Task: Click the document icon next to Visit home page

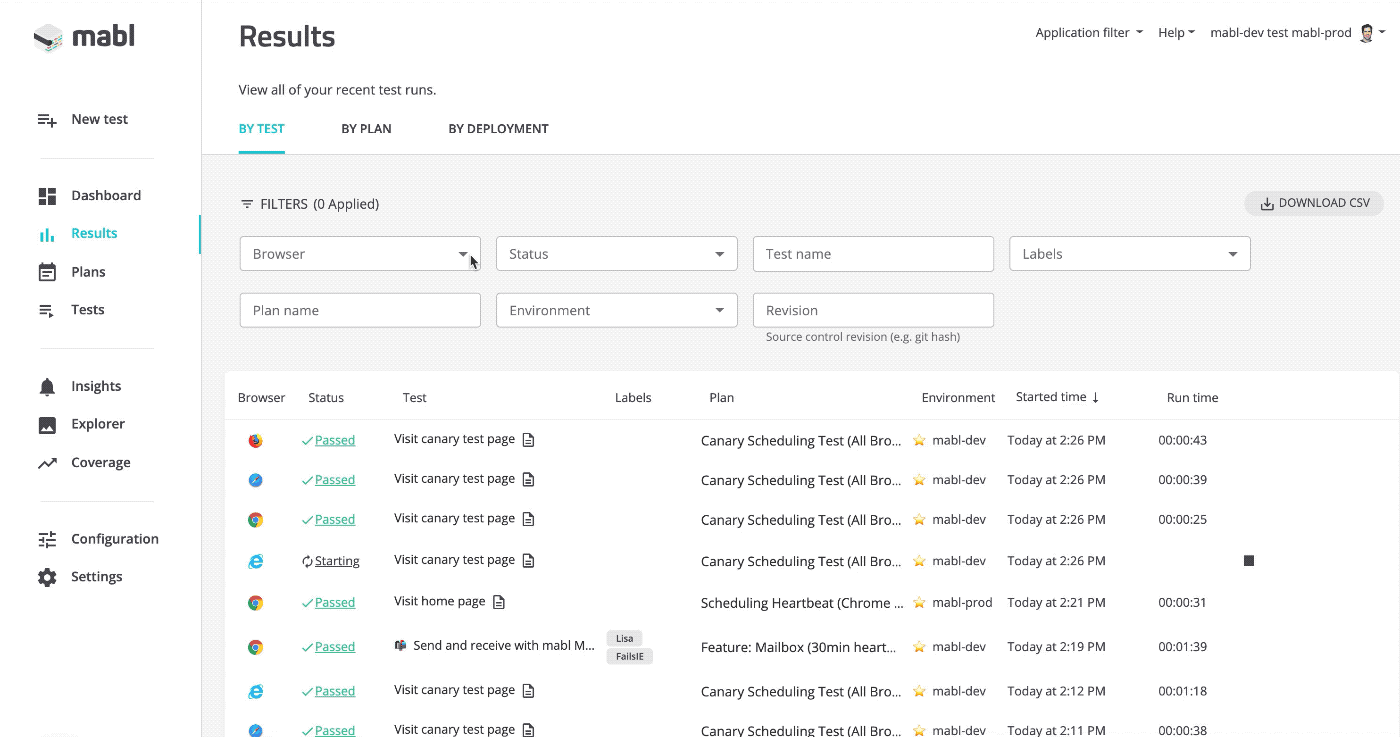Action: pos(498,601)
